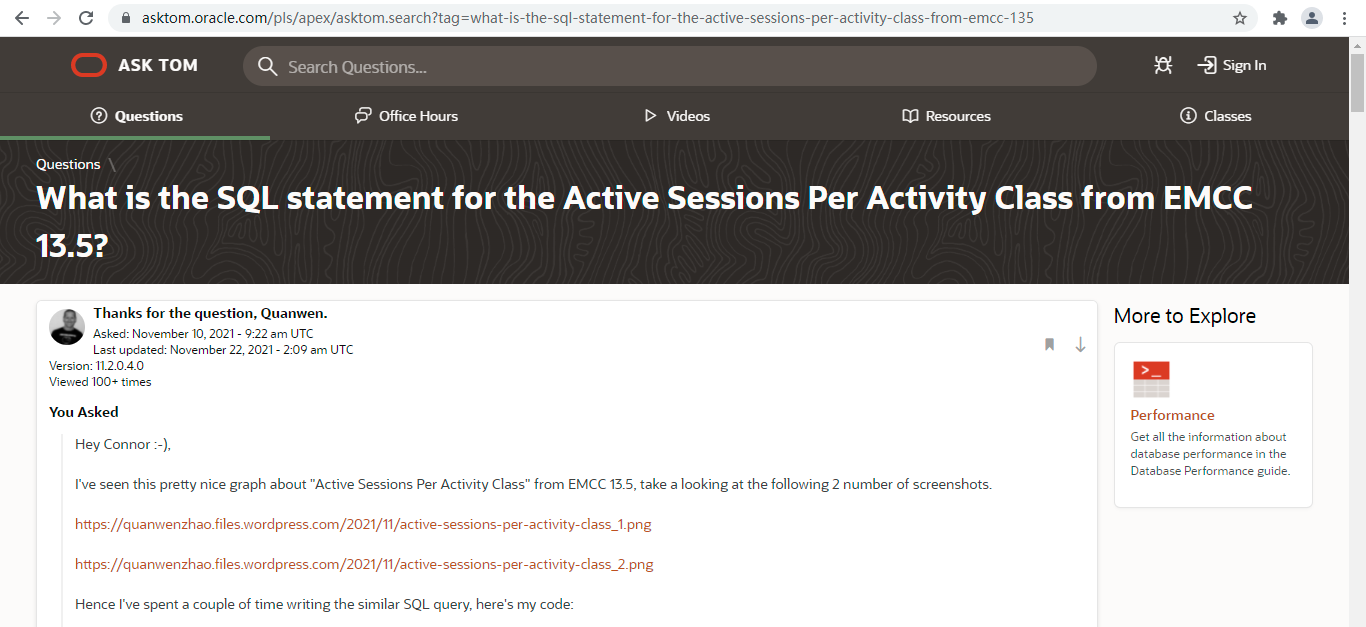1366x627 pixels.
Task: Go to the Classes tab
Action: 1216,116
